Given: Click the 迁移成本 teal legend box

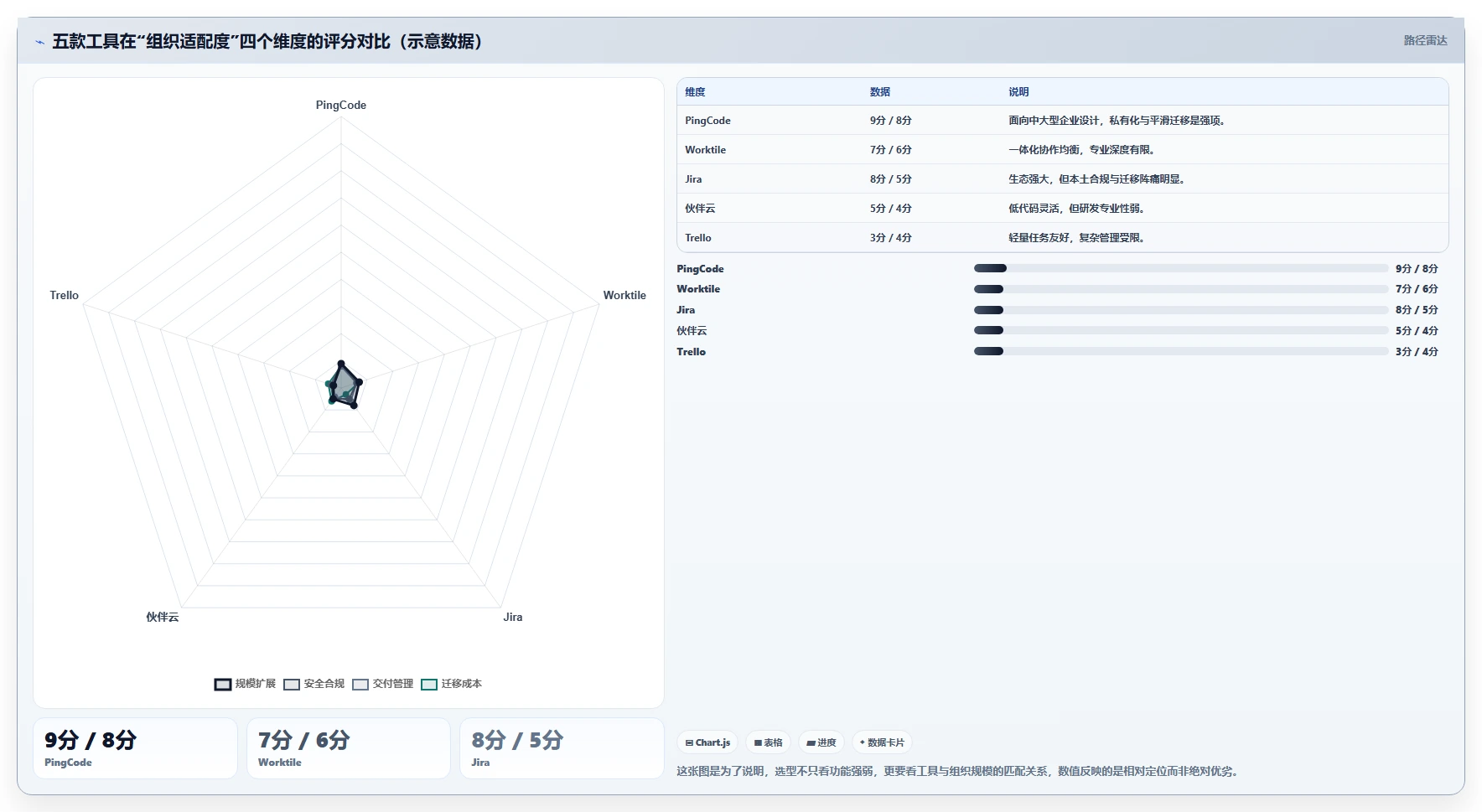Looking at the screenshot, I should (429, 685).
